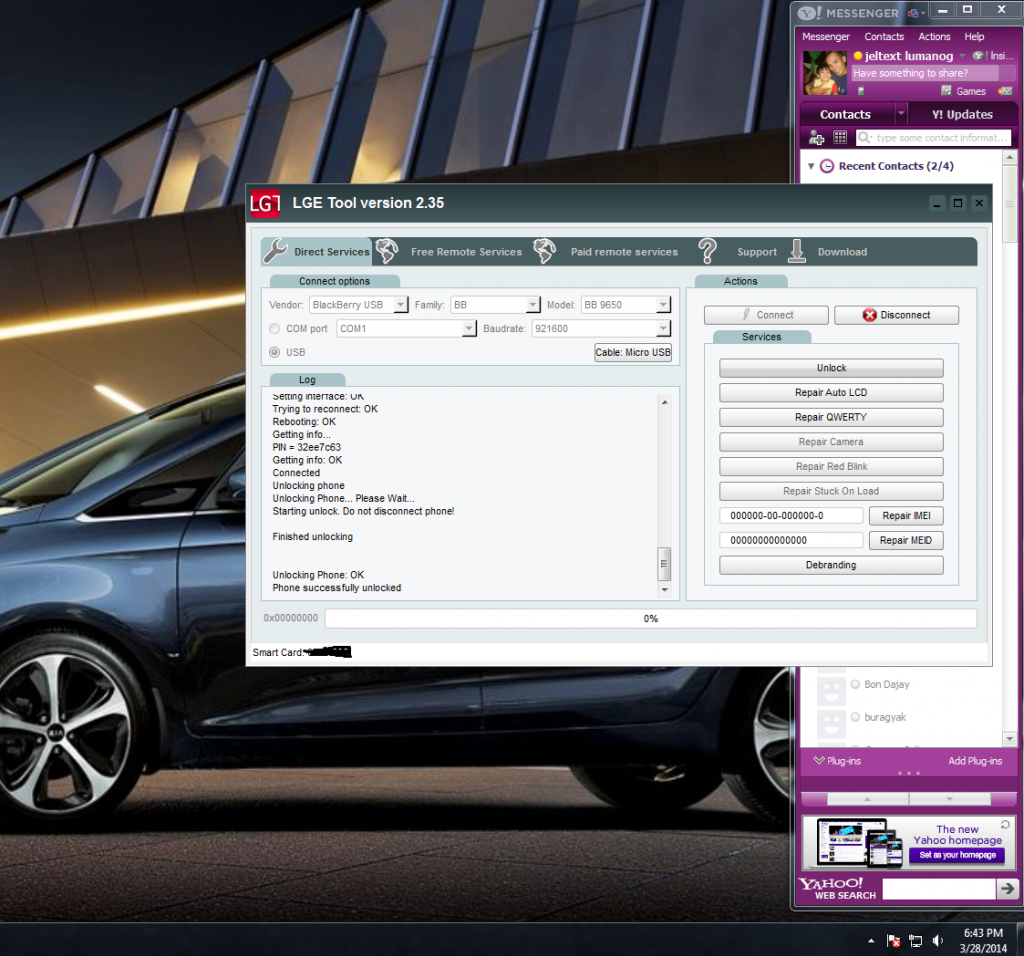This screenshot has height=956, width=1024.
Task: Open the Actions menu in Messenger
Action: 934,37
